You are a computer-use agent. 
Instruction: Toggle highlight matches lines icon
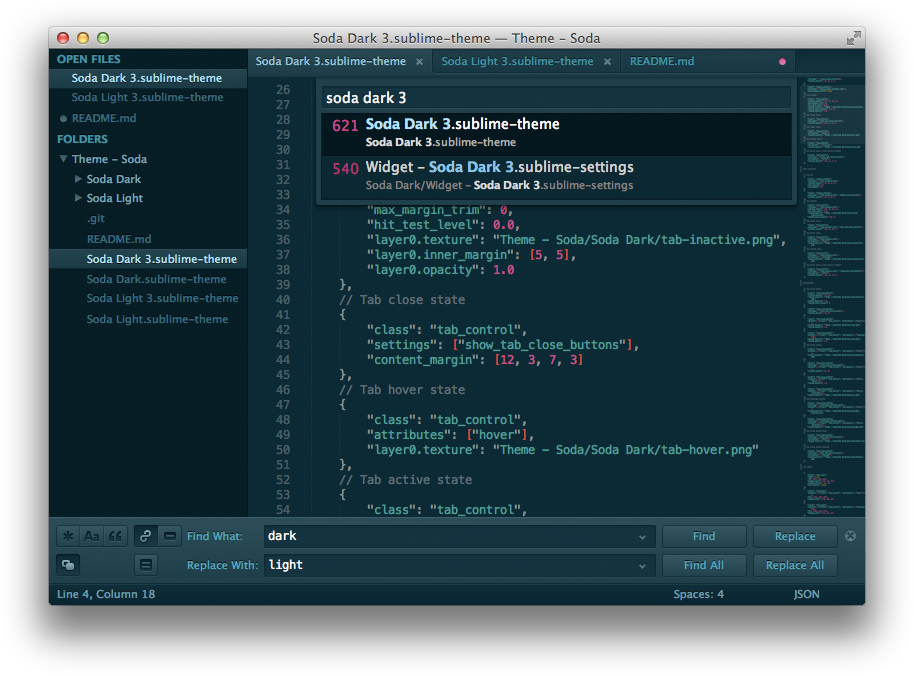(146, 565)
